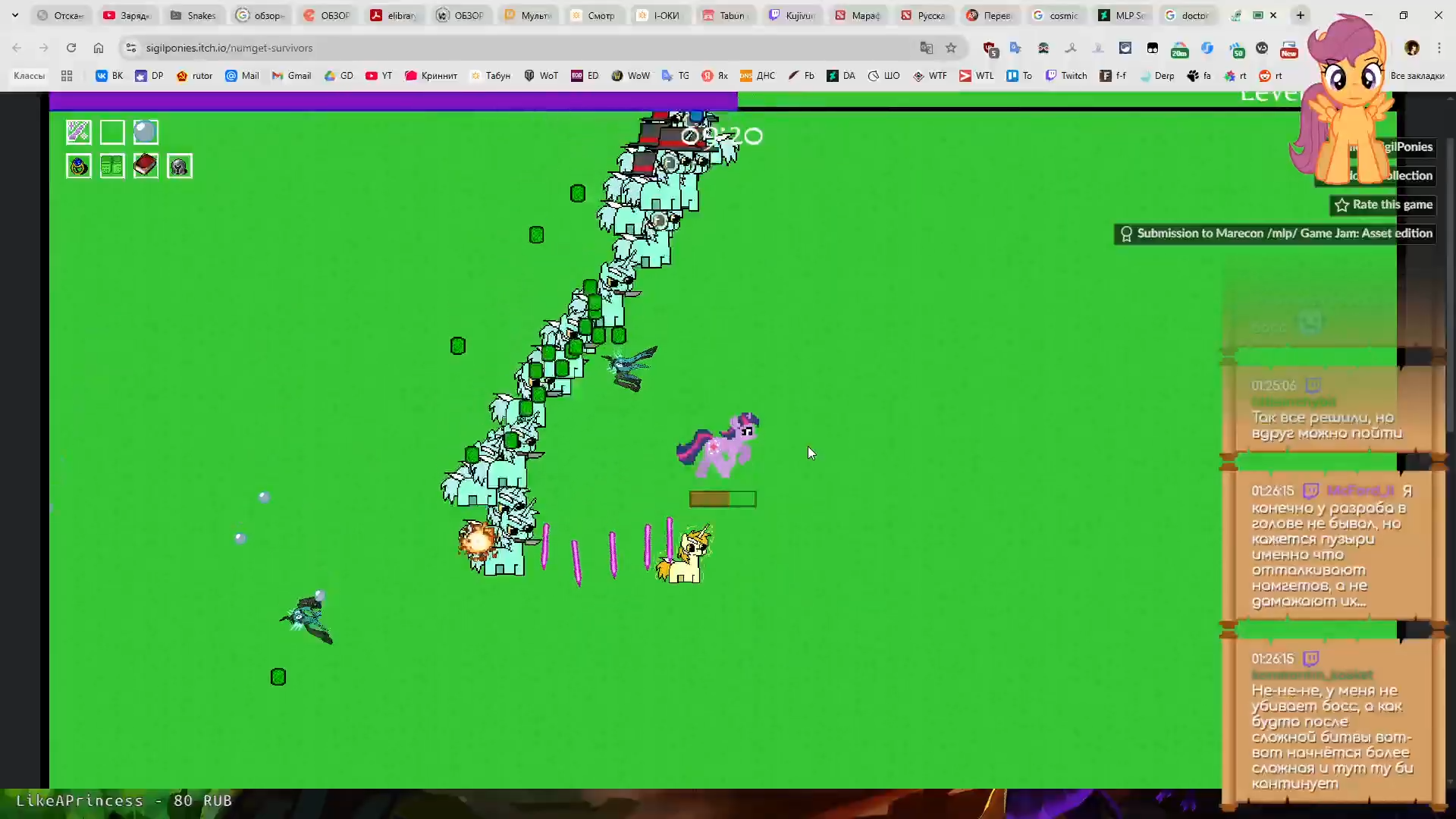Viewport: 1456px width, 819px height.
Task: Click the translate page icon
Action: pos(926,48)
